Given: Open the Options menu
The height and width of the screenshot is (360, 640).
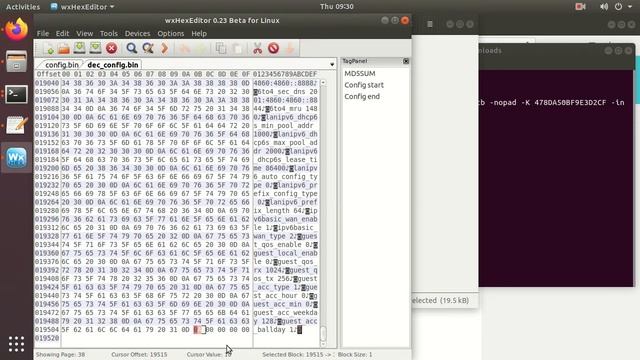Looking at the screenshot, I should [x=171, y=33].
